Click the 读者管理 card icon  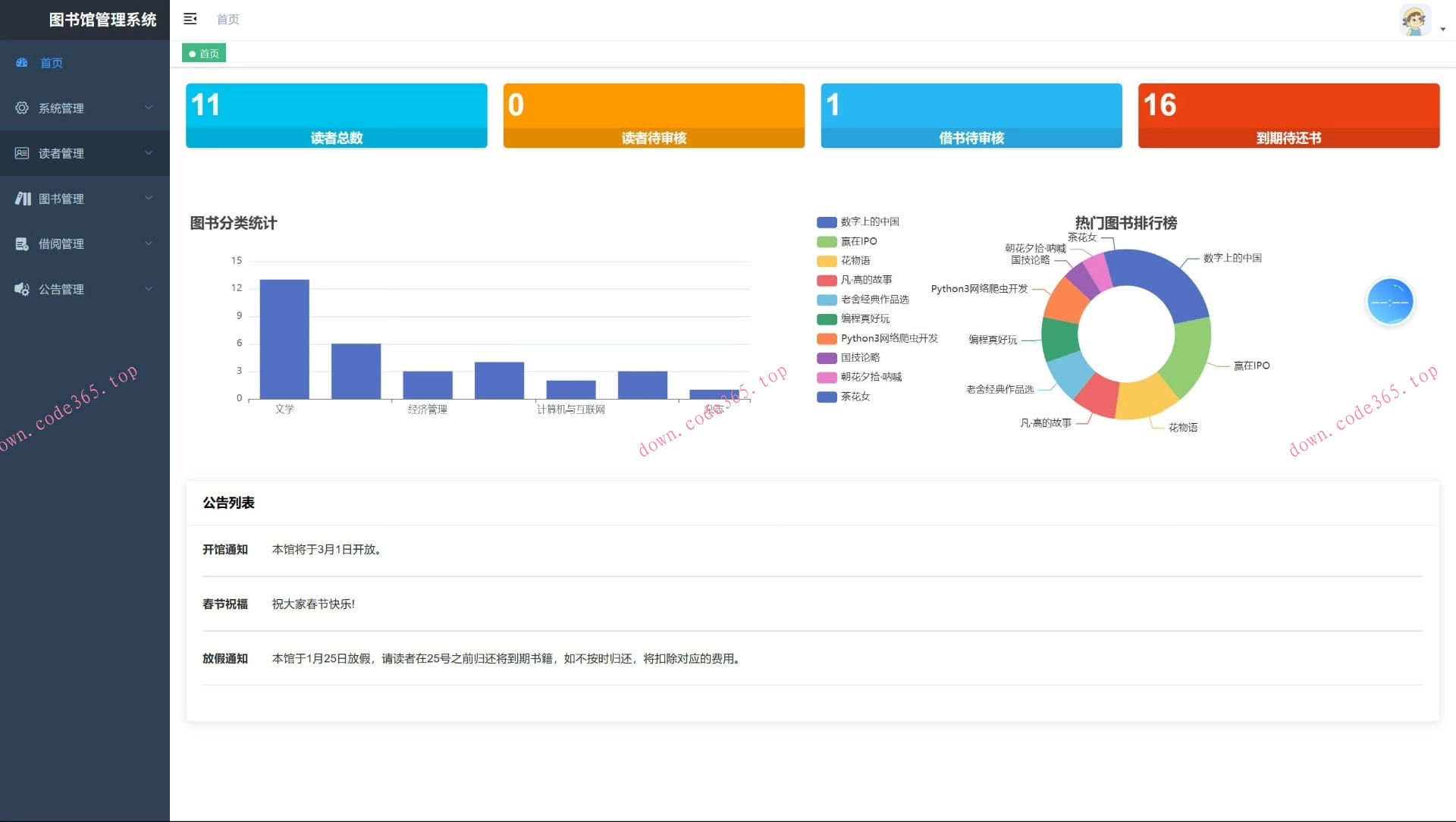tap(22, 153)
